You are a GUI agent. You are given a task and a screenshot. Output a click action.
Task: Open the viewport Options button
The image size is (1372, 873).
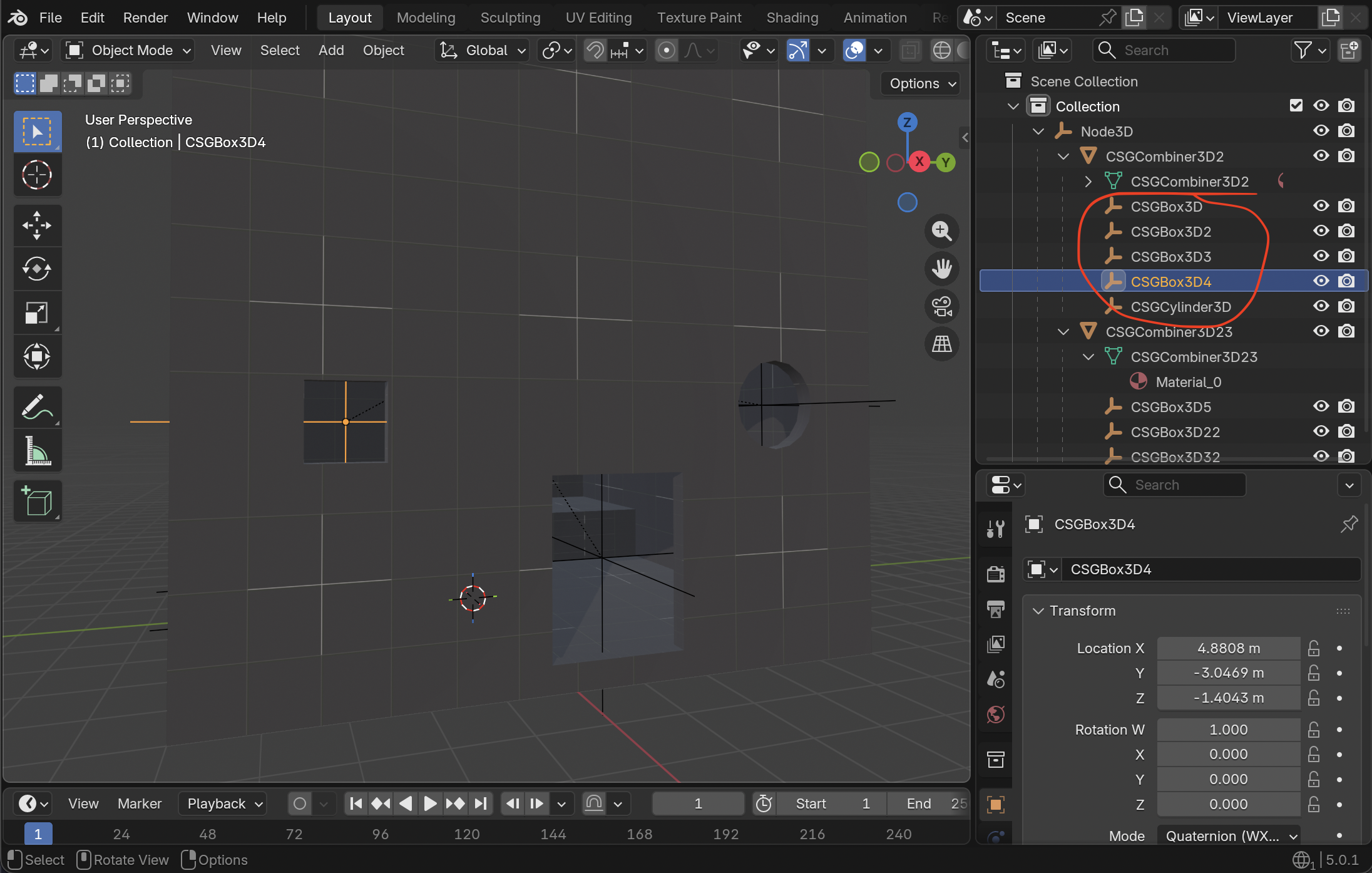(x=921, y=83)
